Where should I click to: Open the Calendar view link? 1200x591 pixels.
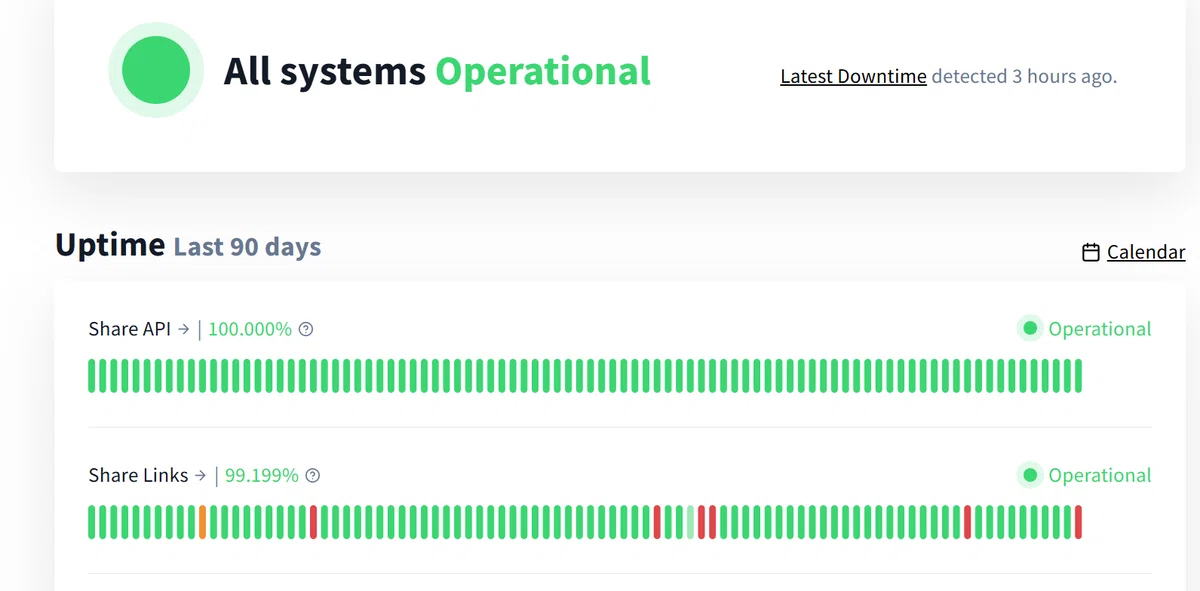[1146, 252]
